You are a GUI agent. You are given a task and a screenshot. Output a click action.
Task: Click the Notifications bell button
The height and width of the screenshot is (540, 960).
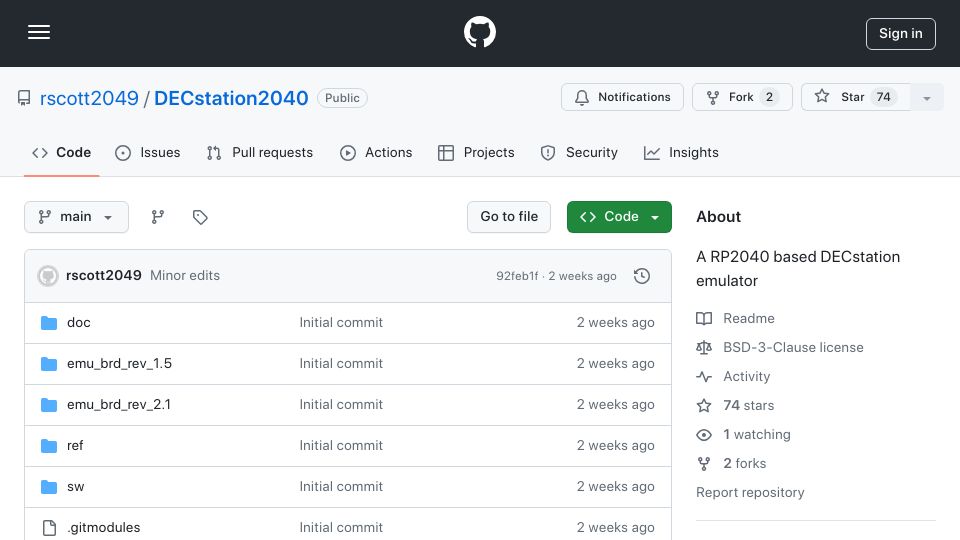pos(622,97)
